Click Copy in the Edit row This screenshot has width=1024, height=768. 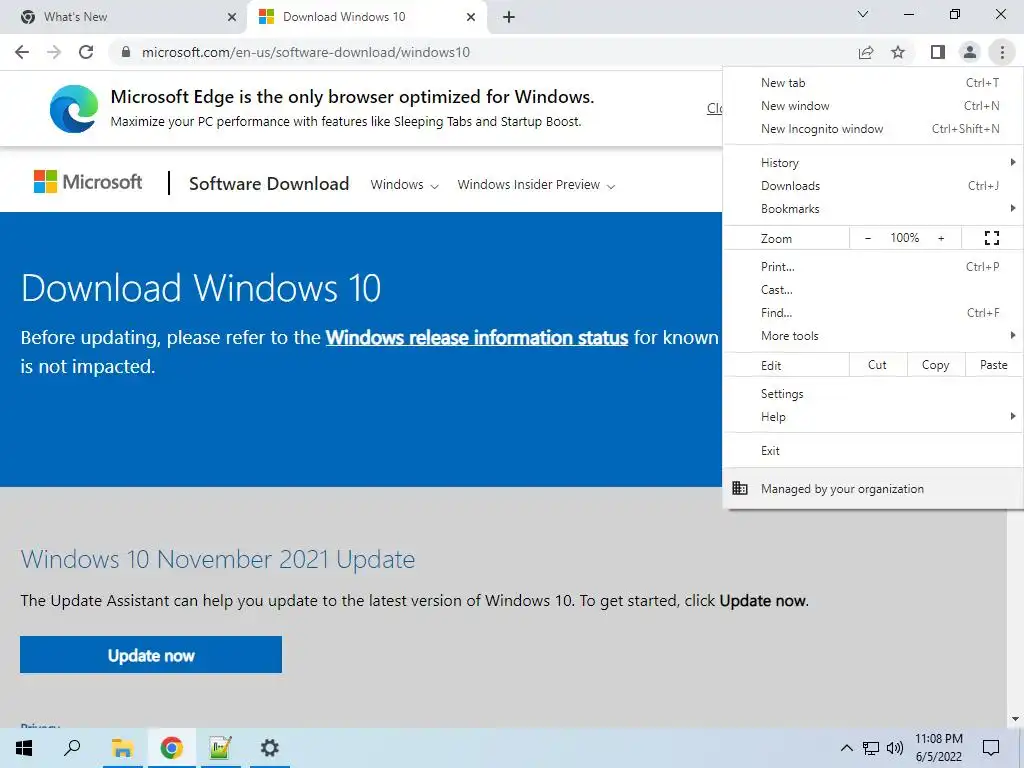[936, 365]
